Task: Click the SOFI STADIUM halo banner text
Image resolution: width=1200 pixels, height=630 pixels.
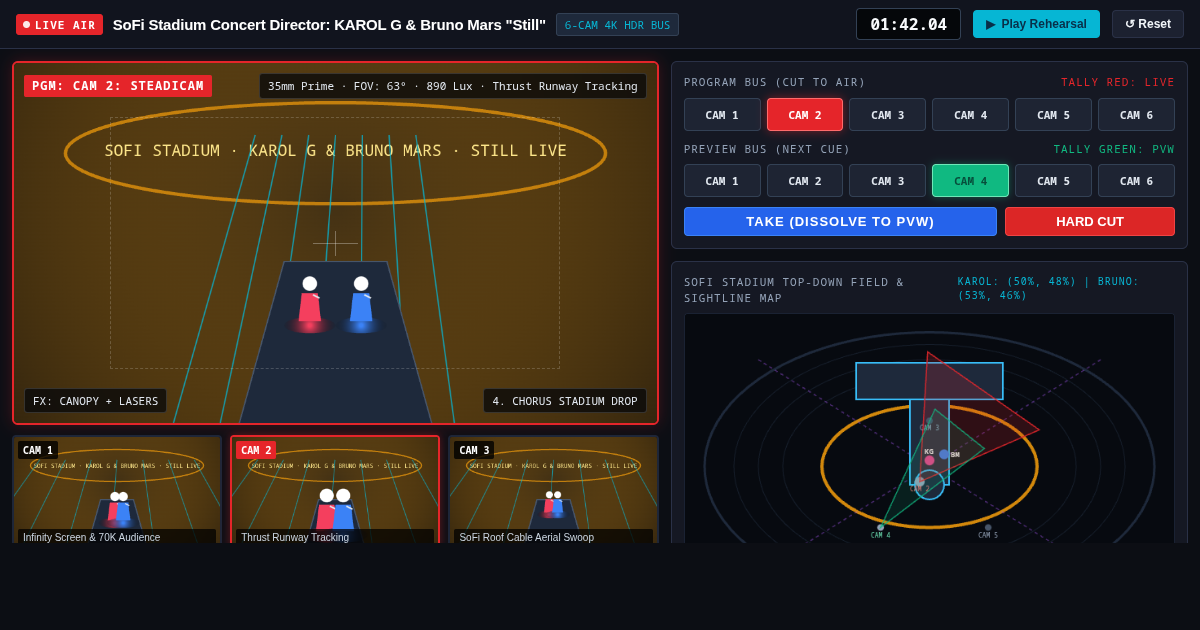Action: click(336, 151)
